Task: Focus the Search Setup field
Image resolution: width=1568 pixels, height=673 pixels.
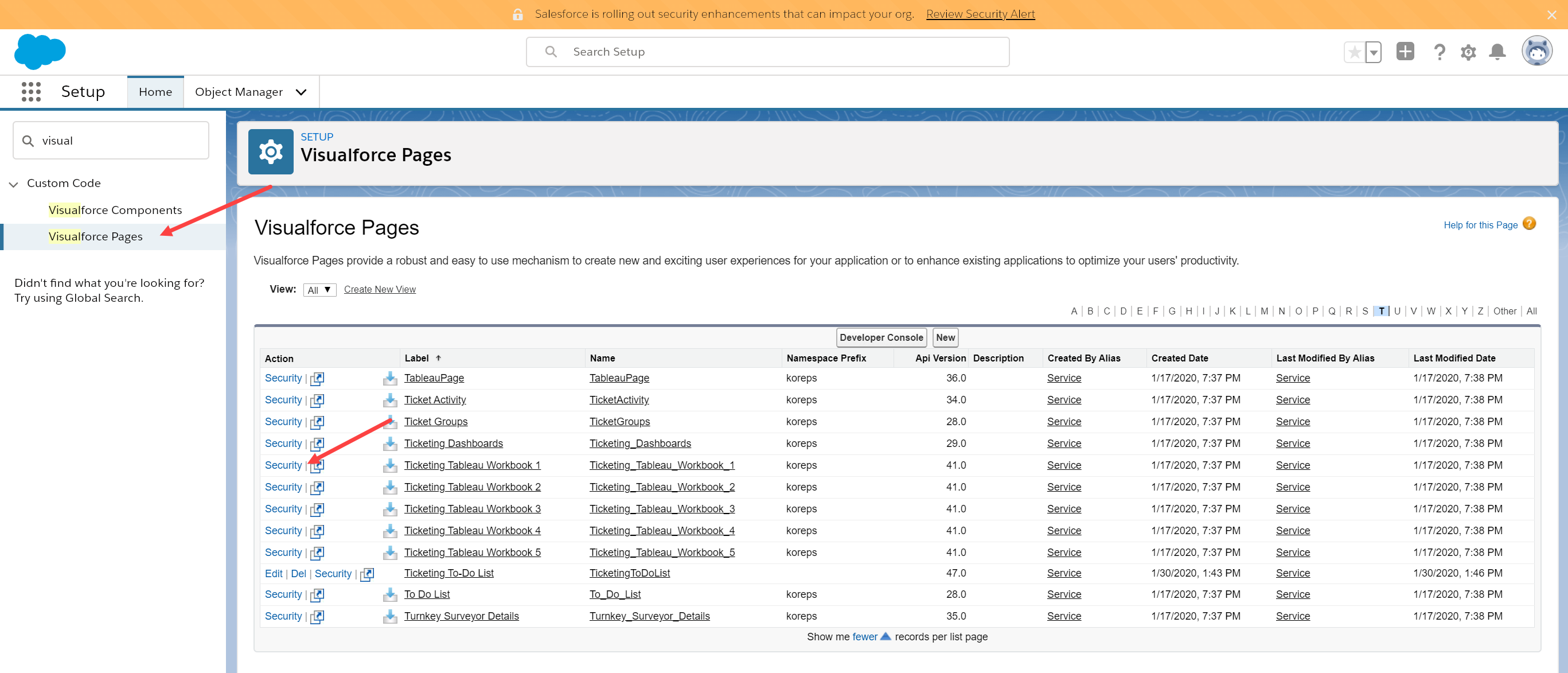Action: tap(767, 52)
